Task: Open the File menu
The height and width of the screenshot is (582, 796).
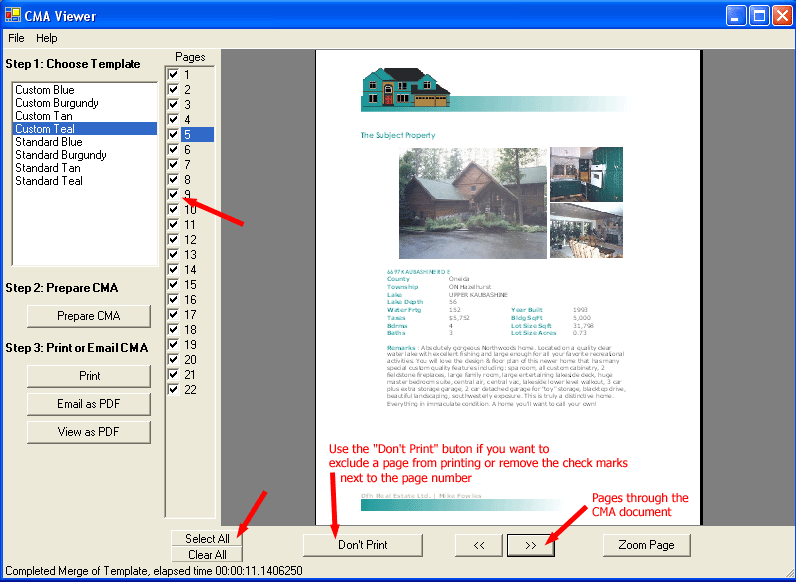Action: pos(16,38)
